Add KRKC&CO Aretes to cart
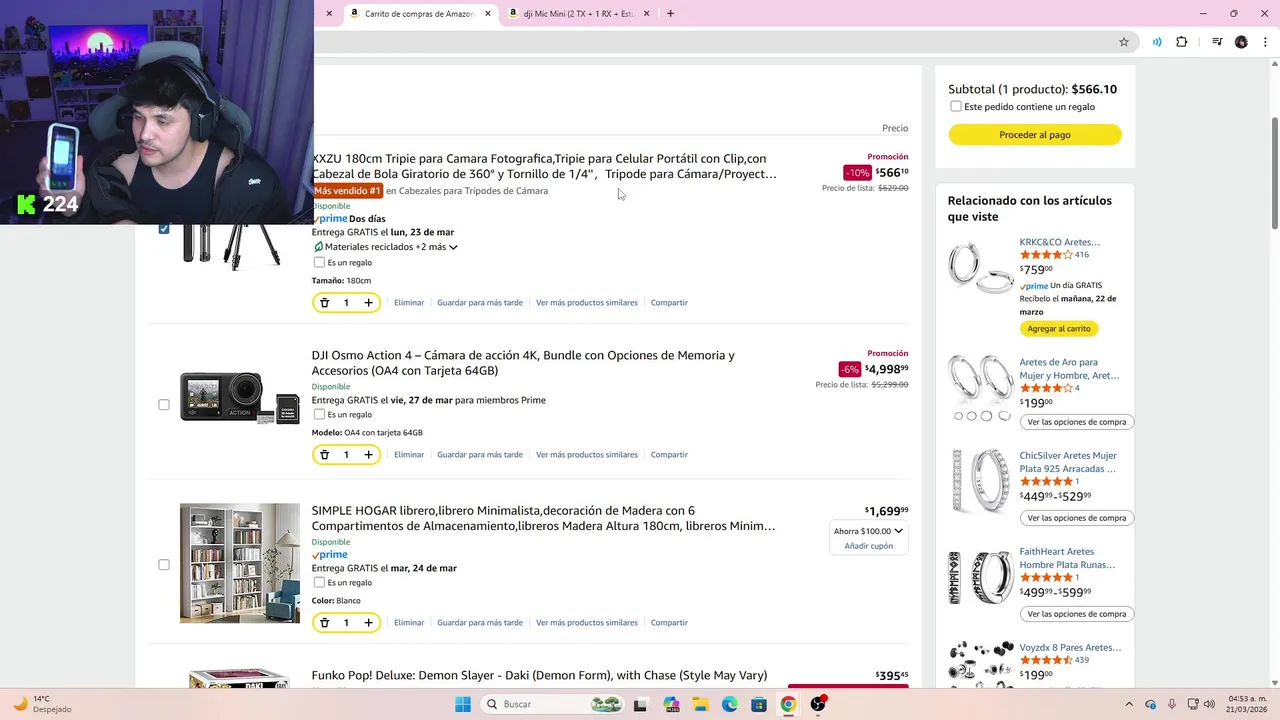Screen dimensions: 1280x720 point(1059,329)
